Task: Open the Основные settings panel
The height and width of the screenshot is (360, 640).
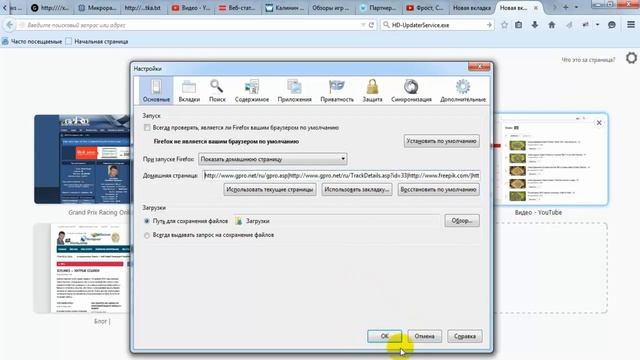Action: pos(156,91)
